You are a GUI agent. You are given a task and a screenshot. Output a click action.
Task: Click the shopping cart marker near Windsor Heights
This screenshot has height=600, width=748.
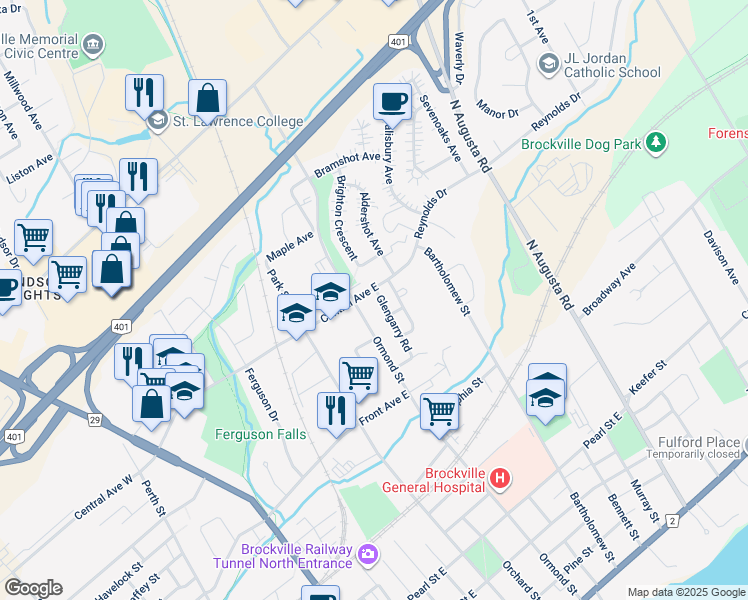67,279
